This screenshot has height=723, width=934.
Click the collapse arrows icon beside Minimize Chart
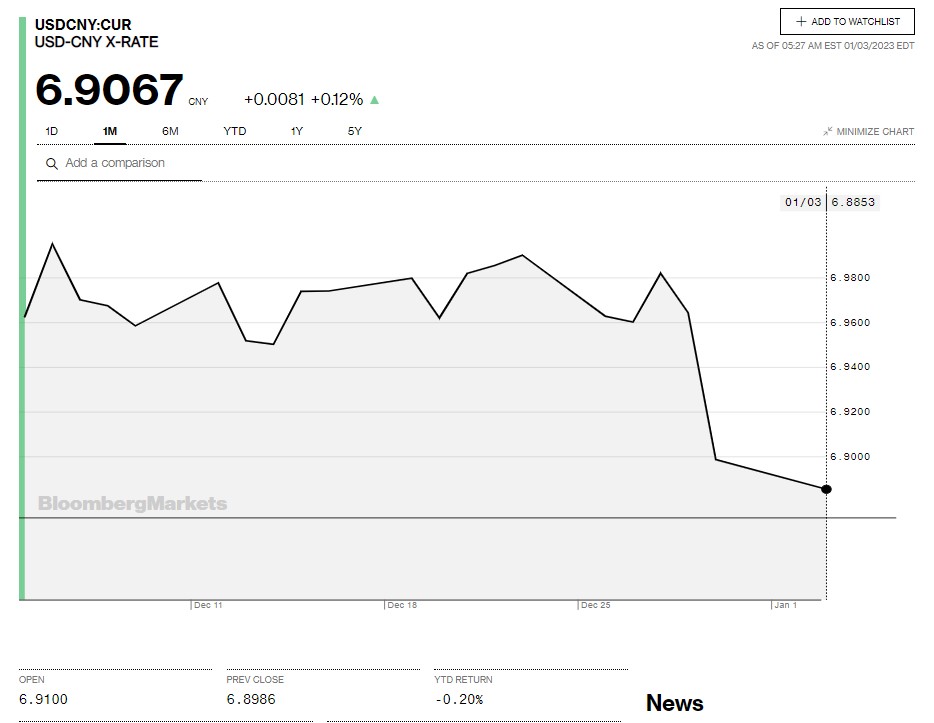coord(827,131)
